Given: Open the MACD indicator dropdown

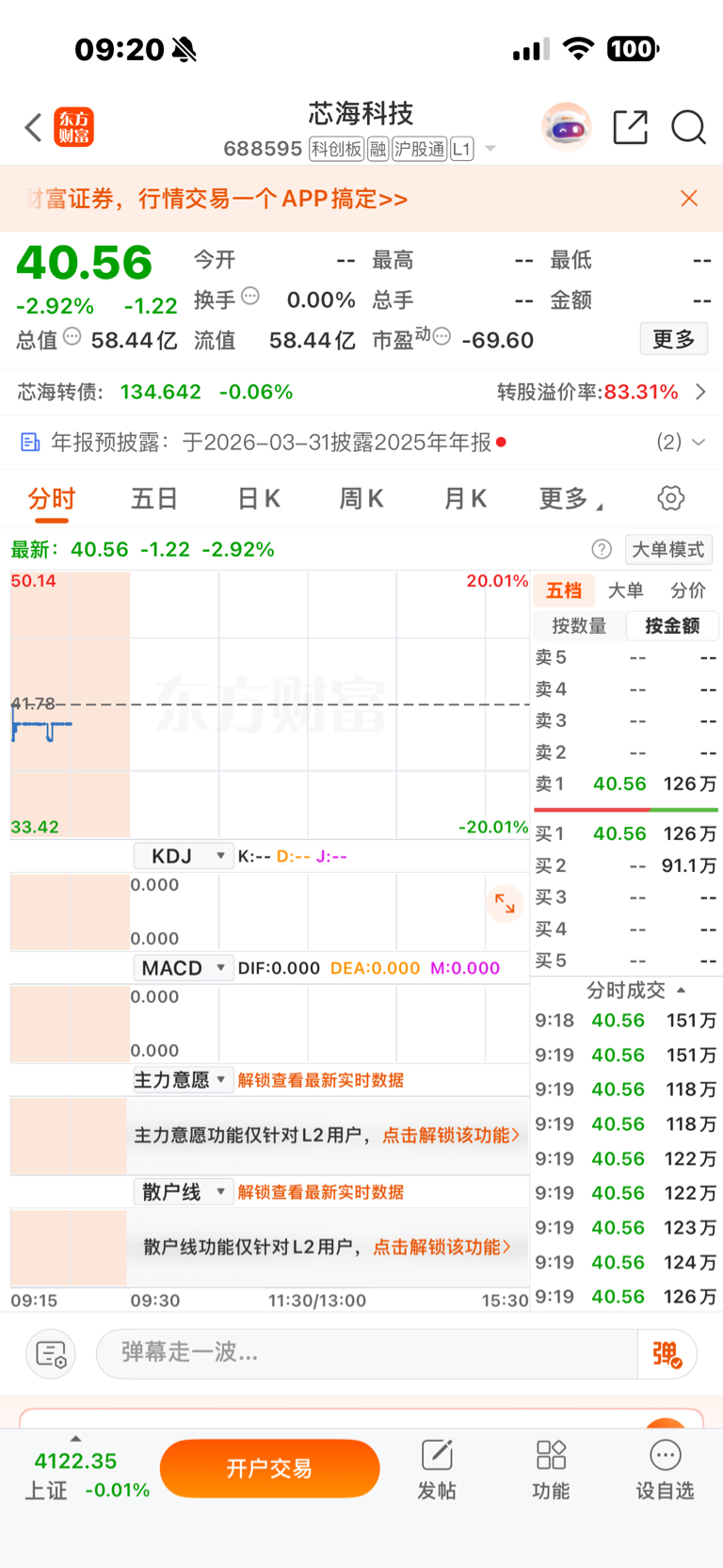Looking at the screenshot, I should point(182,968).
